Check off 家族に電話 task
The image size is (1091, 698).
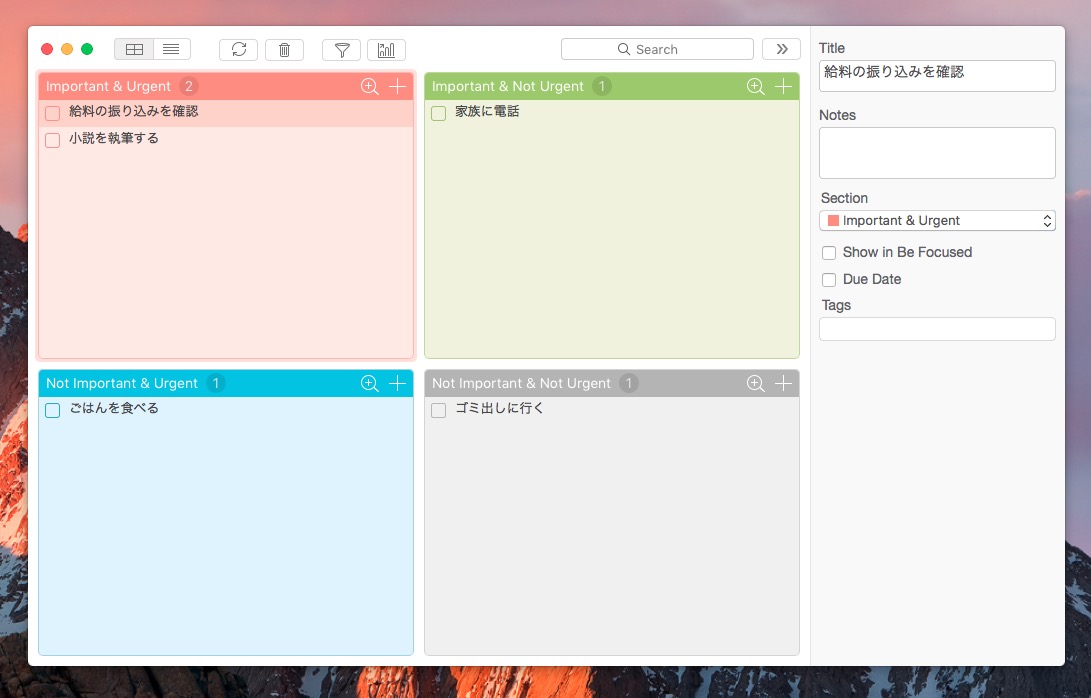click(438, 113)
